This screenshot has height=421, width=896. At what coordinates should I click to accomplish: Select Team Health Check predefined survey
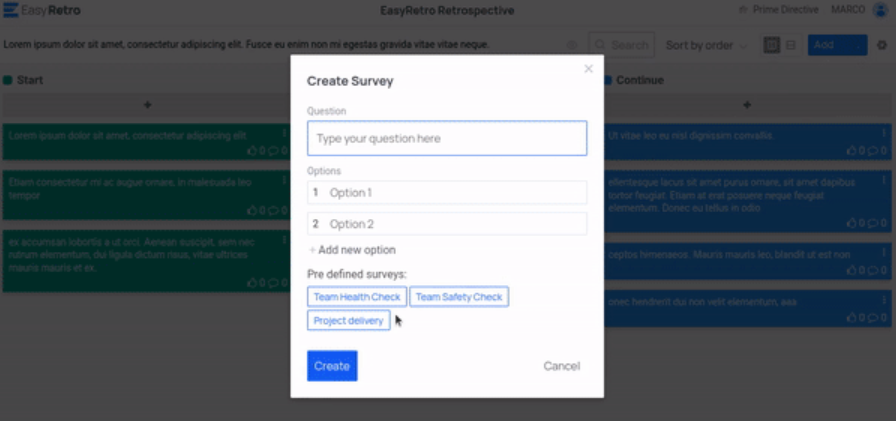tap(357, 297)
